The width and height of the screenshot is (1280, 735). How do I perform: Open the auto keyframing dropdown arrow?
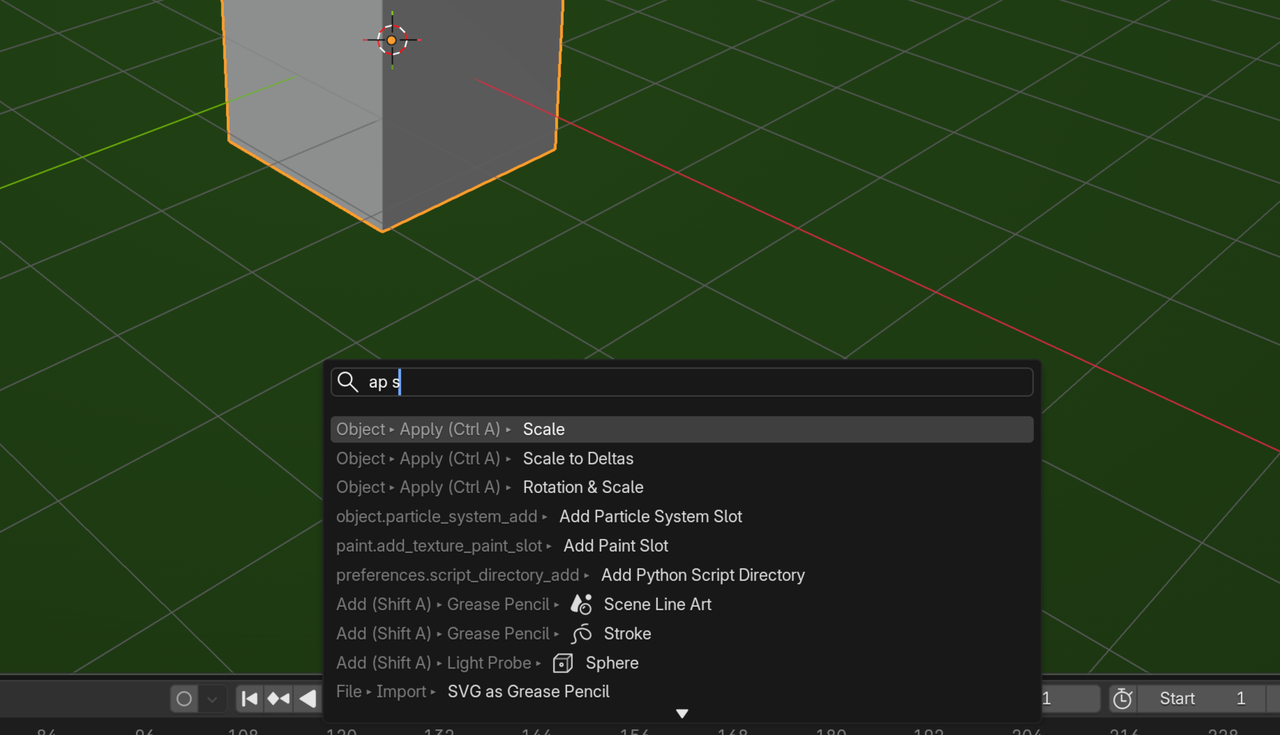pos(212,699)
